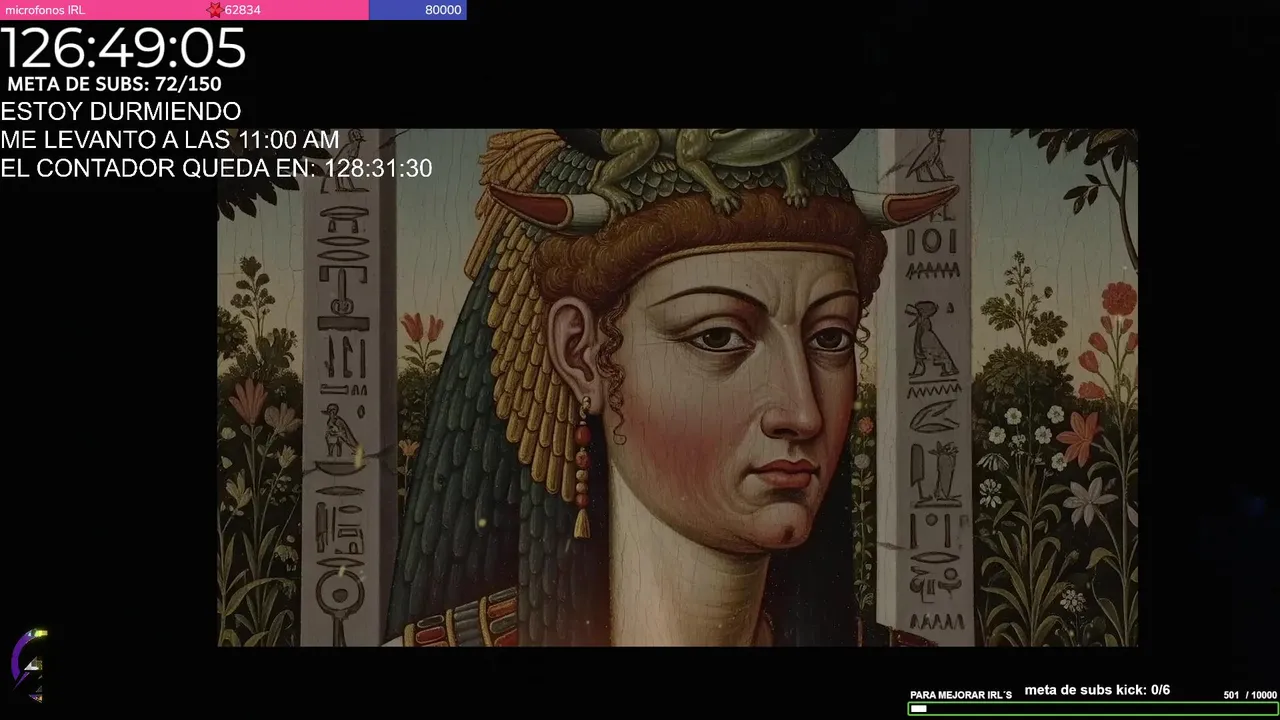Click the "microfonos IRL" label
Screen dimensions: 1280x720
pyautogui.click(x=45, y=10)
